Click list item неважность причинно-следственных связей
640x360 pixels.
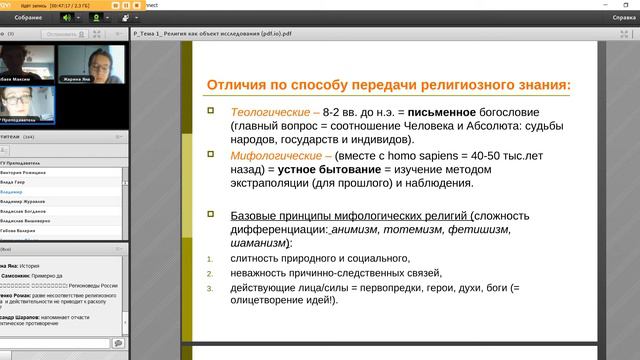coord(336,273)
